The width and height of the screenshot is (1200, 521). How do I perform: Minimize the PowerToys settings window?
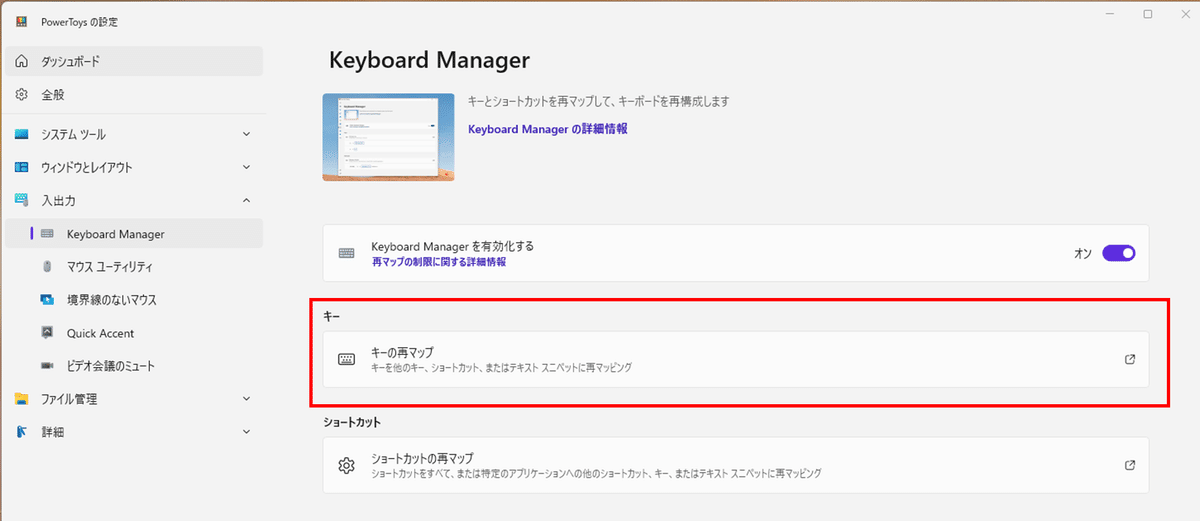click(x=1111, y=14)
